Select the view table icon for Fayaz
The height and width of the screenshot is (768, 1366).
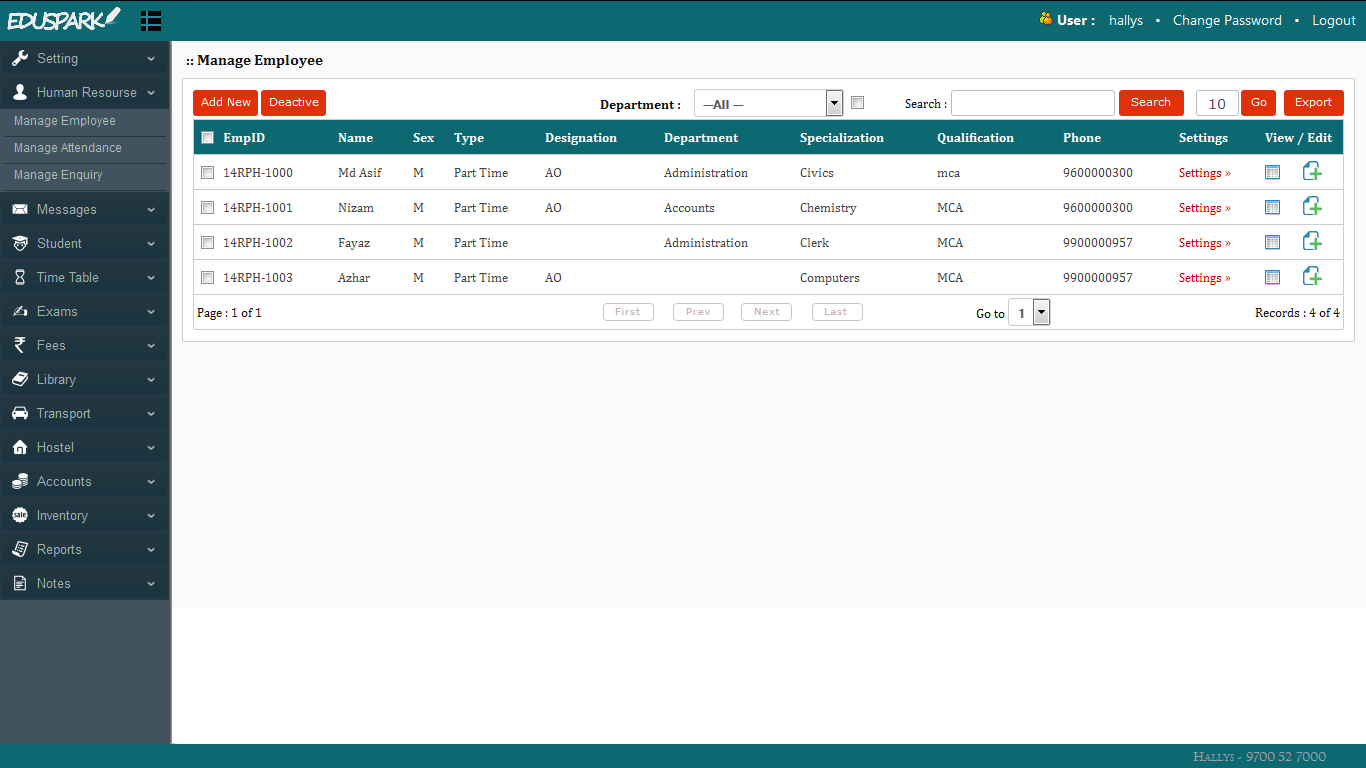(1272, 242)
